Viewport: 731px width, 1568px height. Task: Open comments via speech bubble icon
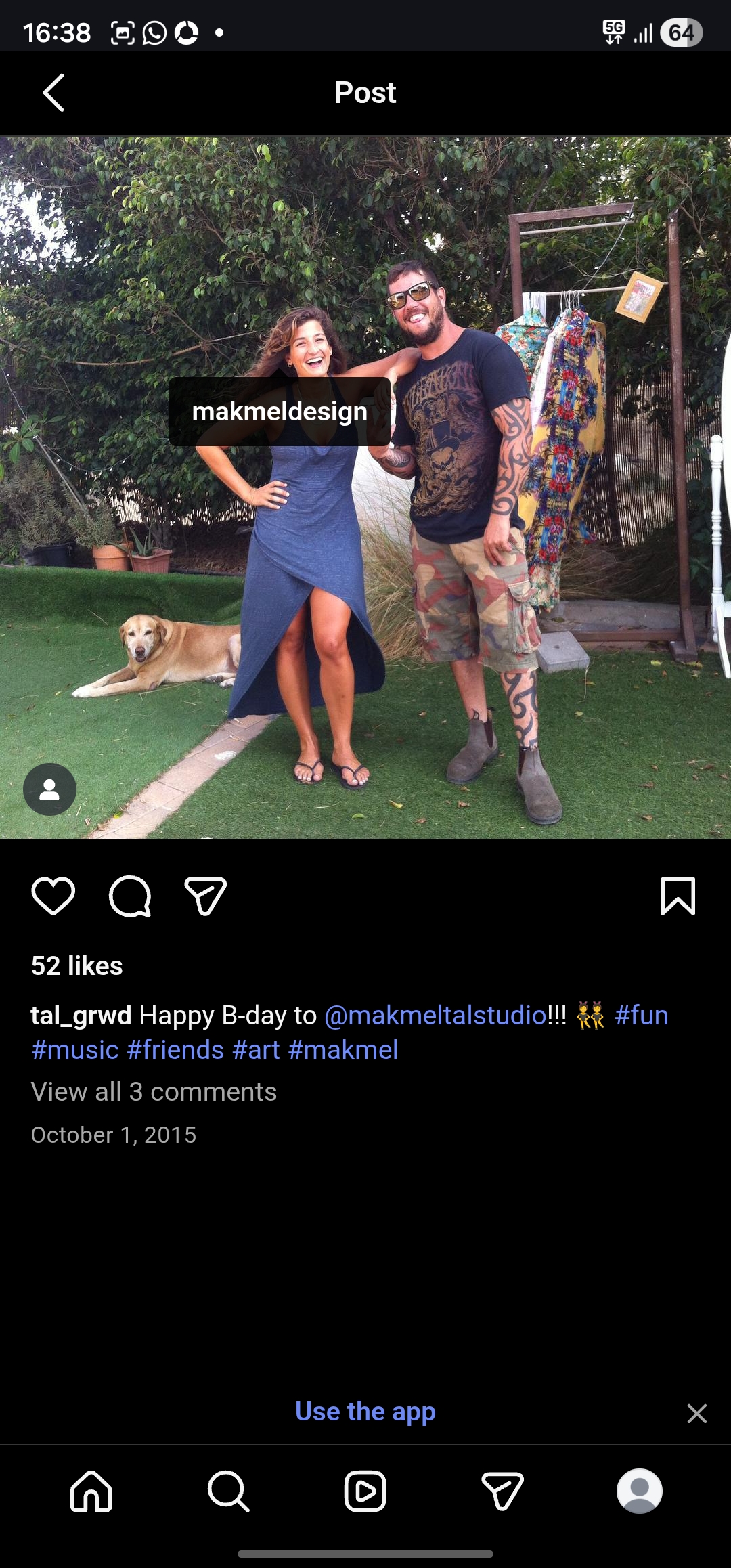pyautogui.click(x=130, y=896)
